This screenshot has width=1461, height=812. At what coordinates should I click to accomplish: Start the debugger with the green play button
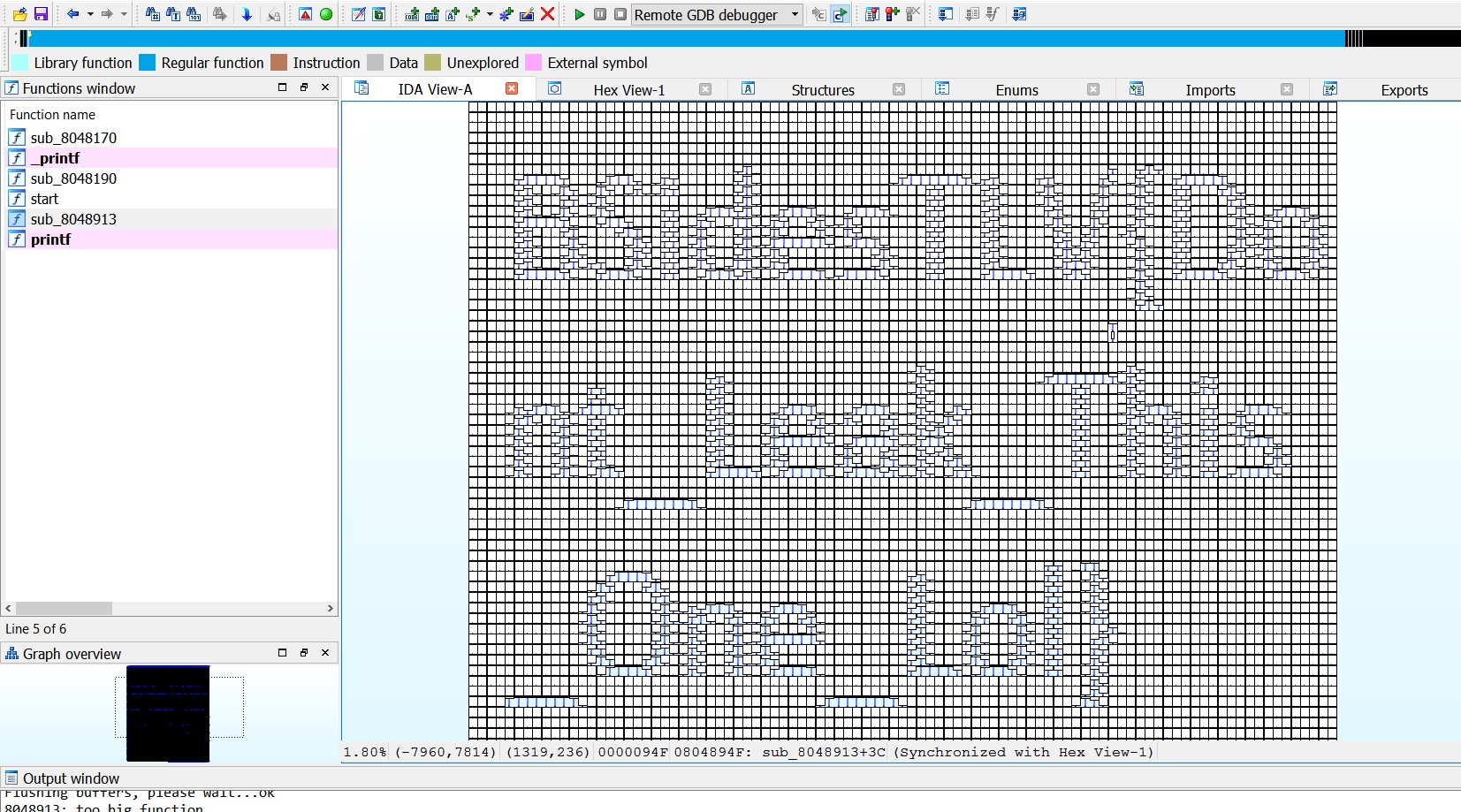tap(579, 14)
